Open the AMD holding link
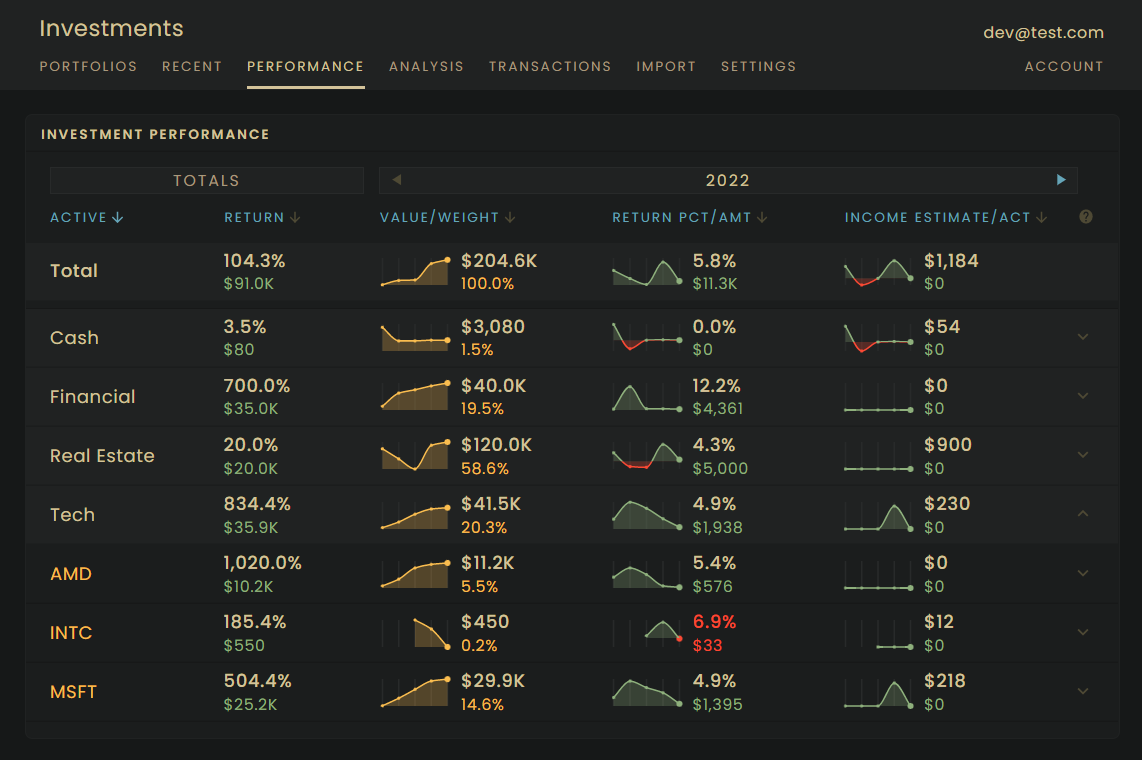The width and height of the screenshot is (1142, 760). (x=71, y=574)
